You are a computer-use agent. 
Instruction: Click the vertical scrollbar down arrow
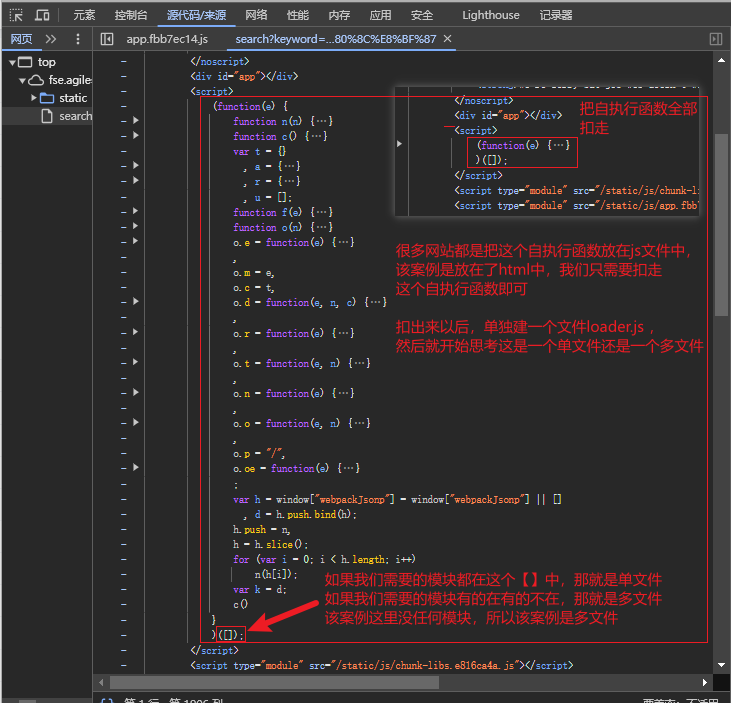click(x=721, y=665)
